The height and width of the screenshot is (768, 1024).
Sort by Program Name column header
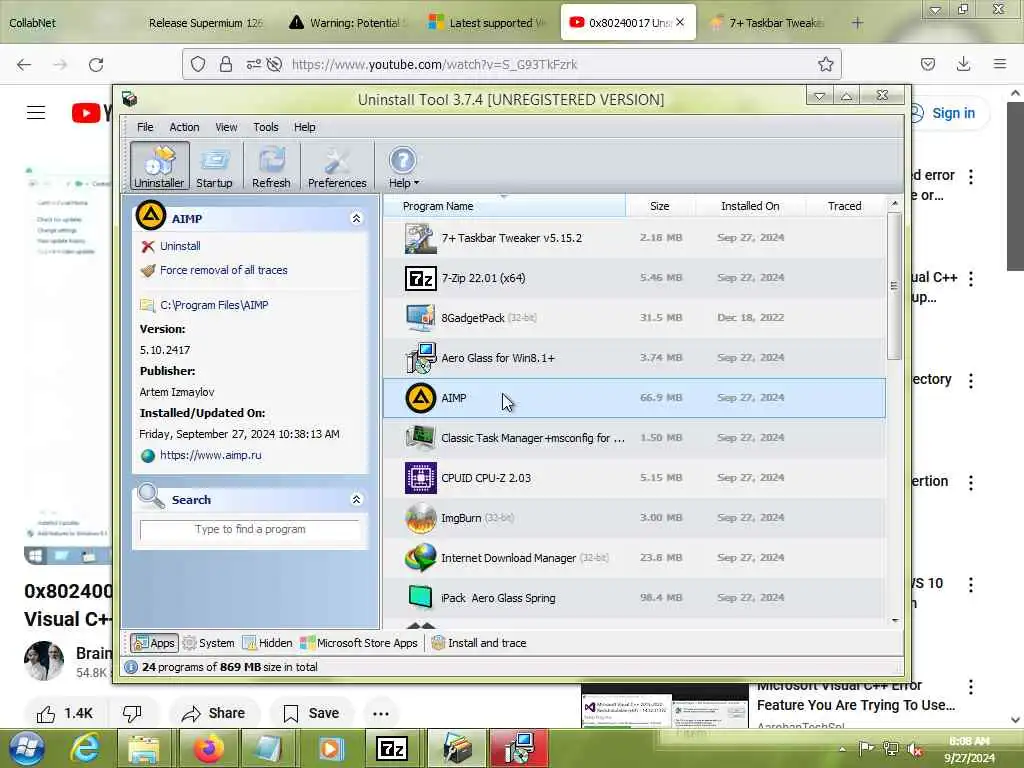click(x=504, y=206)
